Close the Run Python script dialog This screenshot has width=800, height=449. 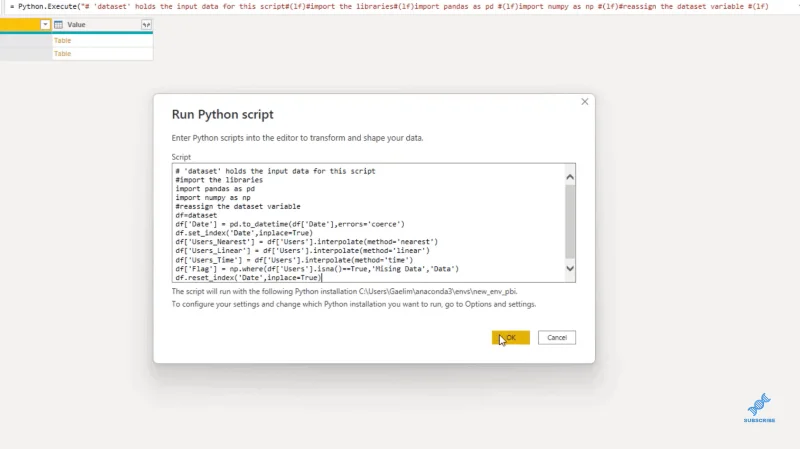585,102
